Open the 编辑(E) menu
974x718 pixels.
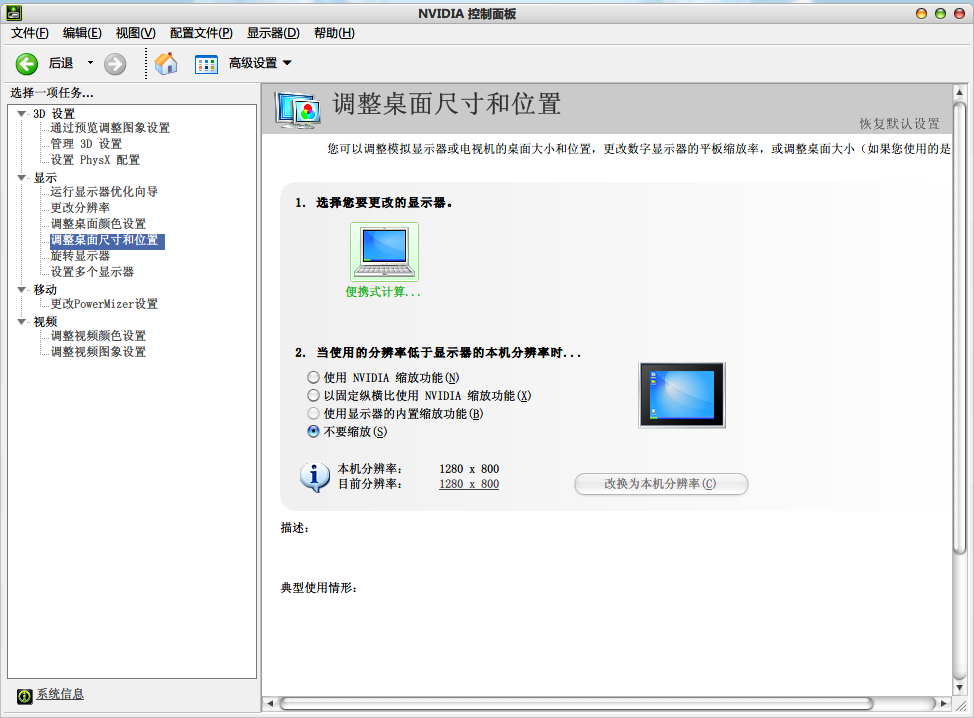82,33
